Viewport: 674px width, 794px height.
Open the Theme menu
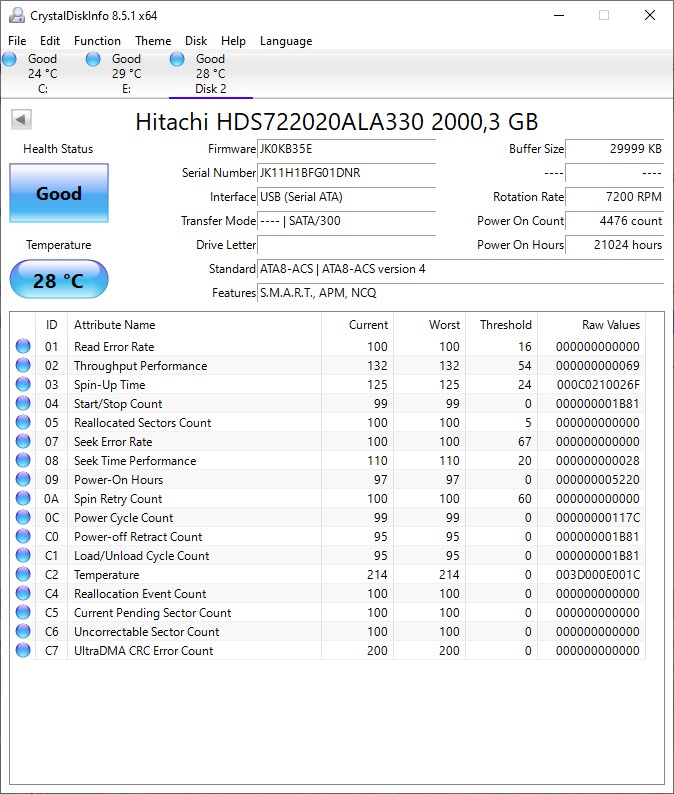coord(153,41)
